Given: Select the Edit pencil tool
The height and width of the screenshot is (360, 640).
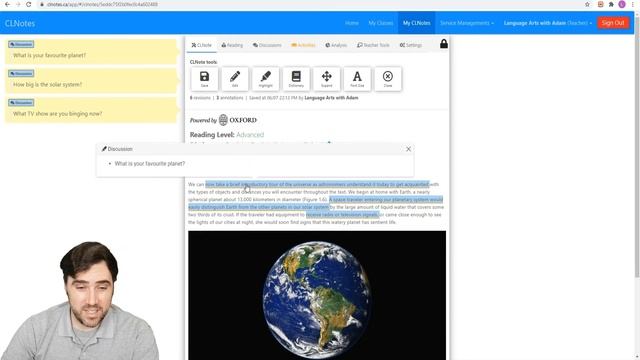Looking at the screenshot, I should pos(235,78).
